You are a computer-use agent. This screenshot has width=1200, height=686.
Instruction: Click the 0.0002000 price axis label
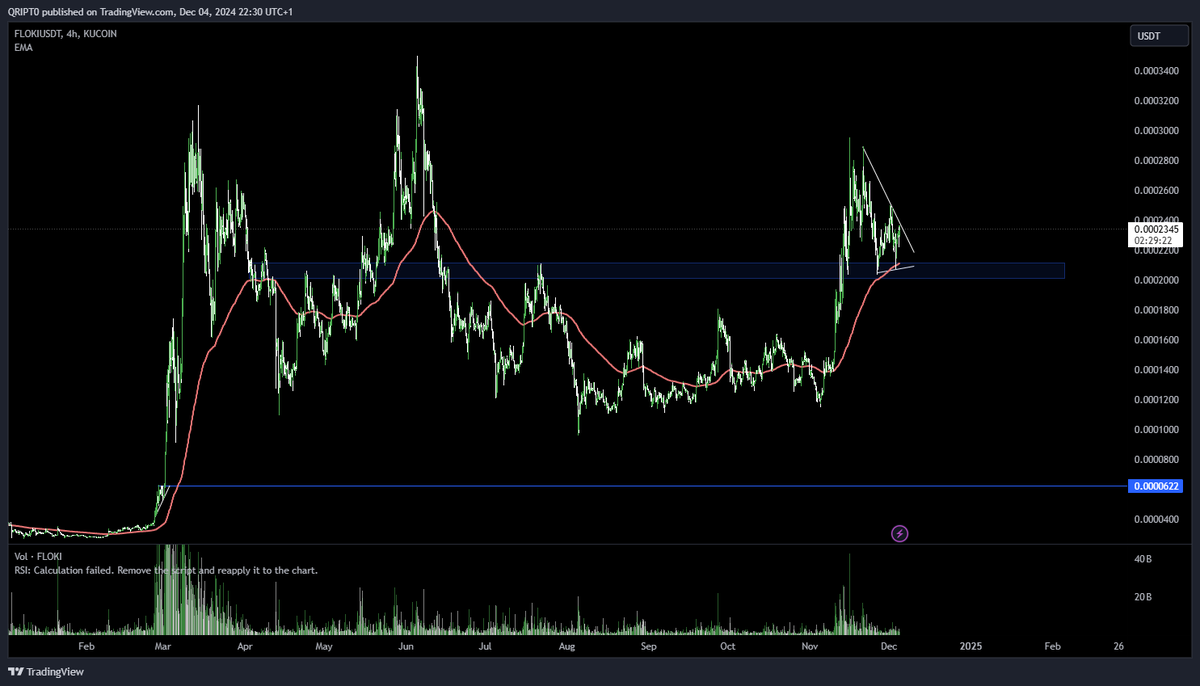click(x=1156, y=280)
